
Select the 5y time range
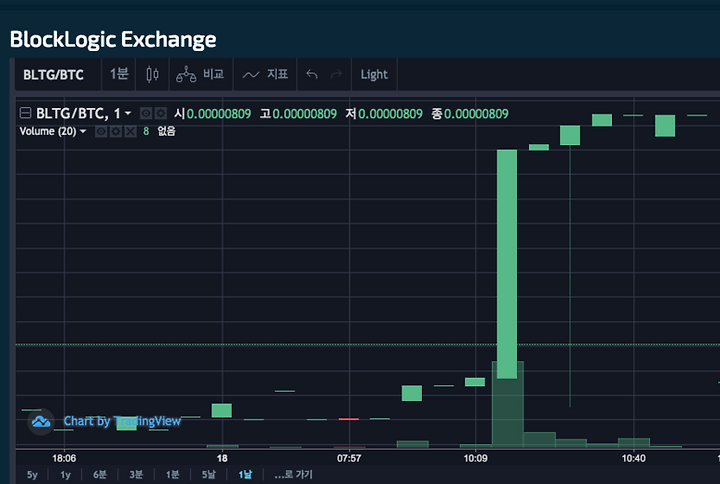(32, 474)
